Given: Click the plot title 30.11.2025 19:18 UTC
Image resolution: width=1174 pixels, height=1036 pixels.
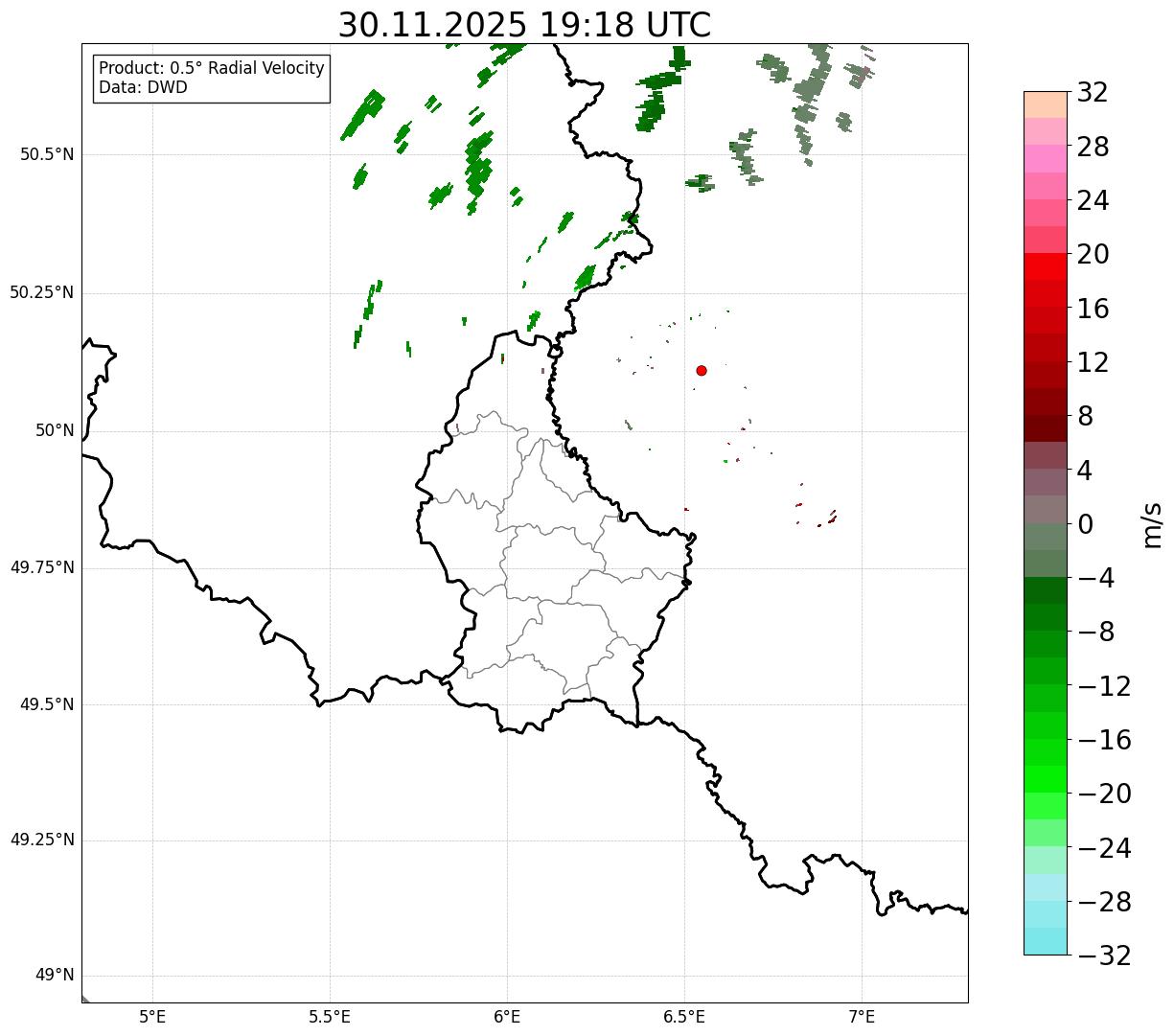Looking at the screenshot, I should coord(524,25).
